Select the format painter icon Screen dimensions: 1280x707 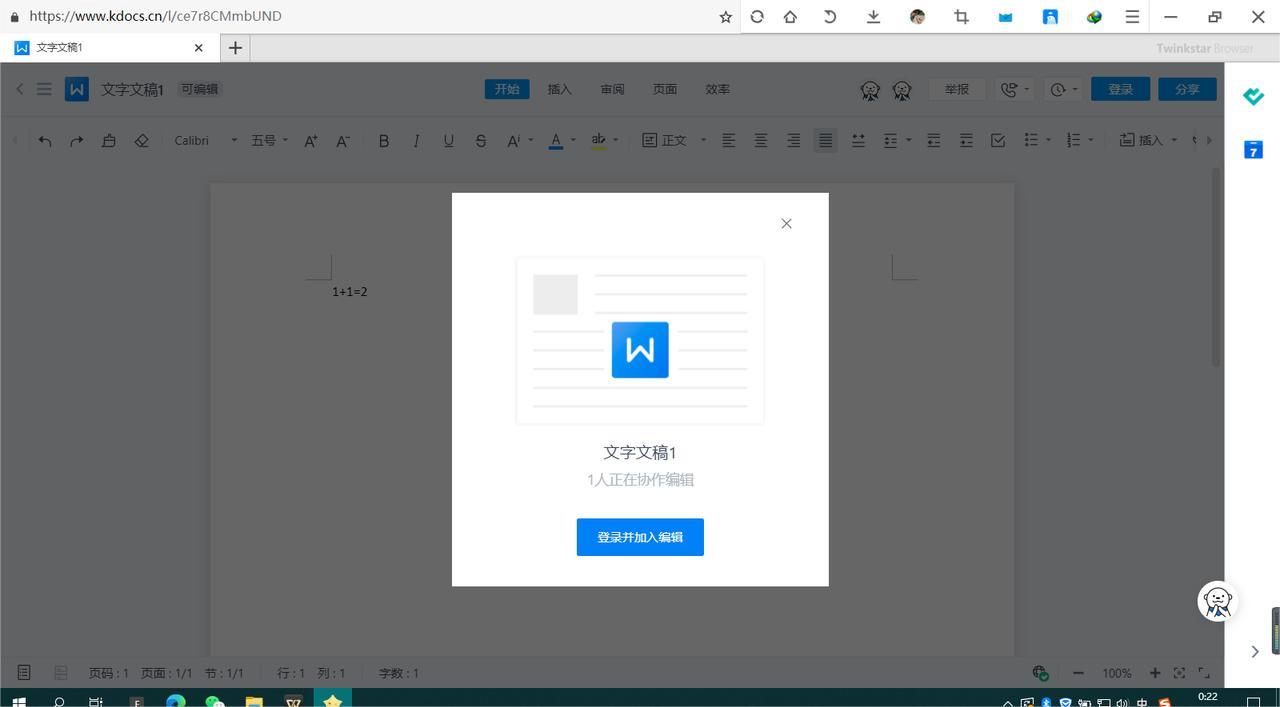109,141
